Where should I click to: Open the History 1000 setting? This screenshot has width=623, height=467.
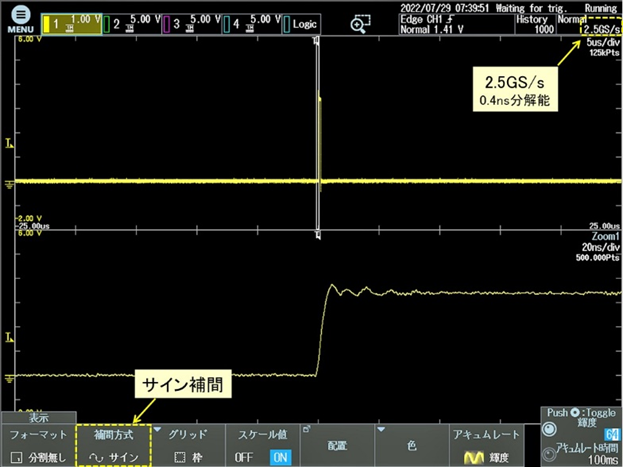[x=536, y=24]
